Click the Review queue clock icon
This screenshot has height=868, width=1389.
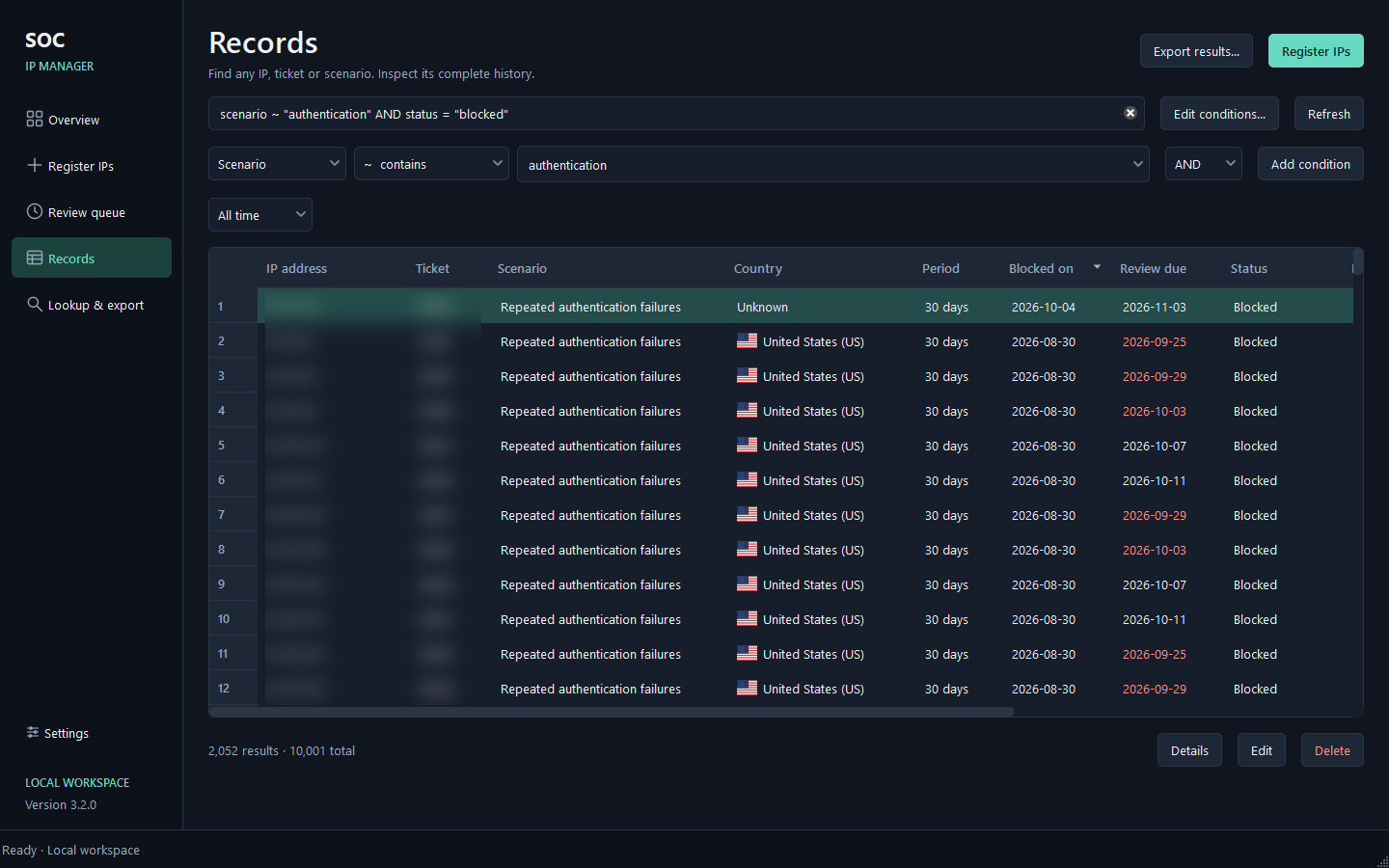[x=35, y=211]
